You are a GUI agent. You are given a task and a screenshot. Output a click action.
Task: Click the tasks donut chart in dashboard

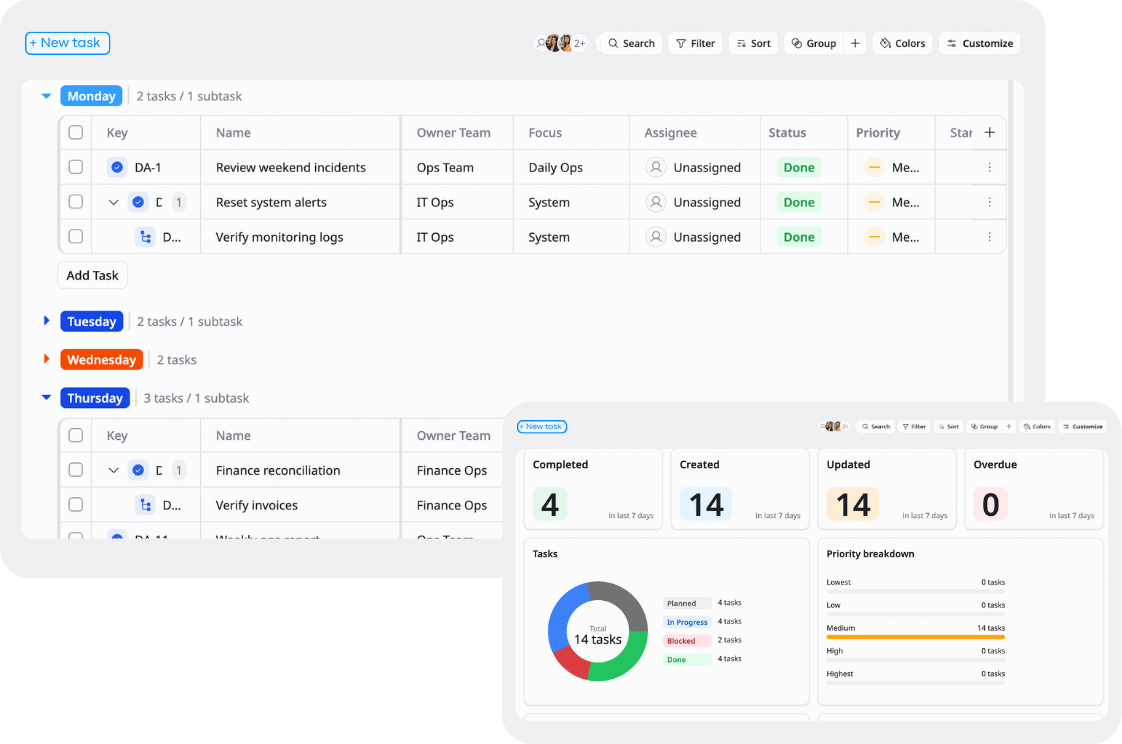[x=597, y=631]
